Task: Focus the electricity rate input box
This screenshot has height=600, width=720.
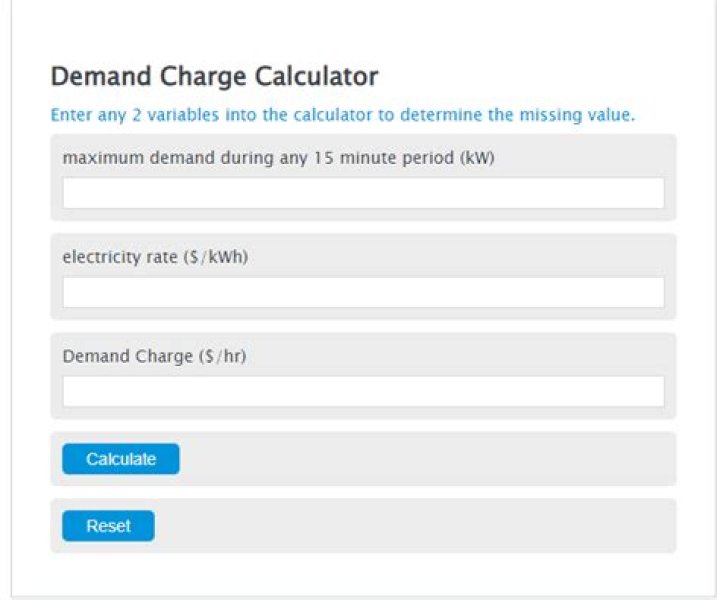Action: click(x=363, y=292)
